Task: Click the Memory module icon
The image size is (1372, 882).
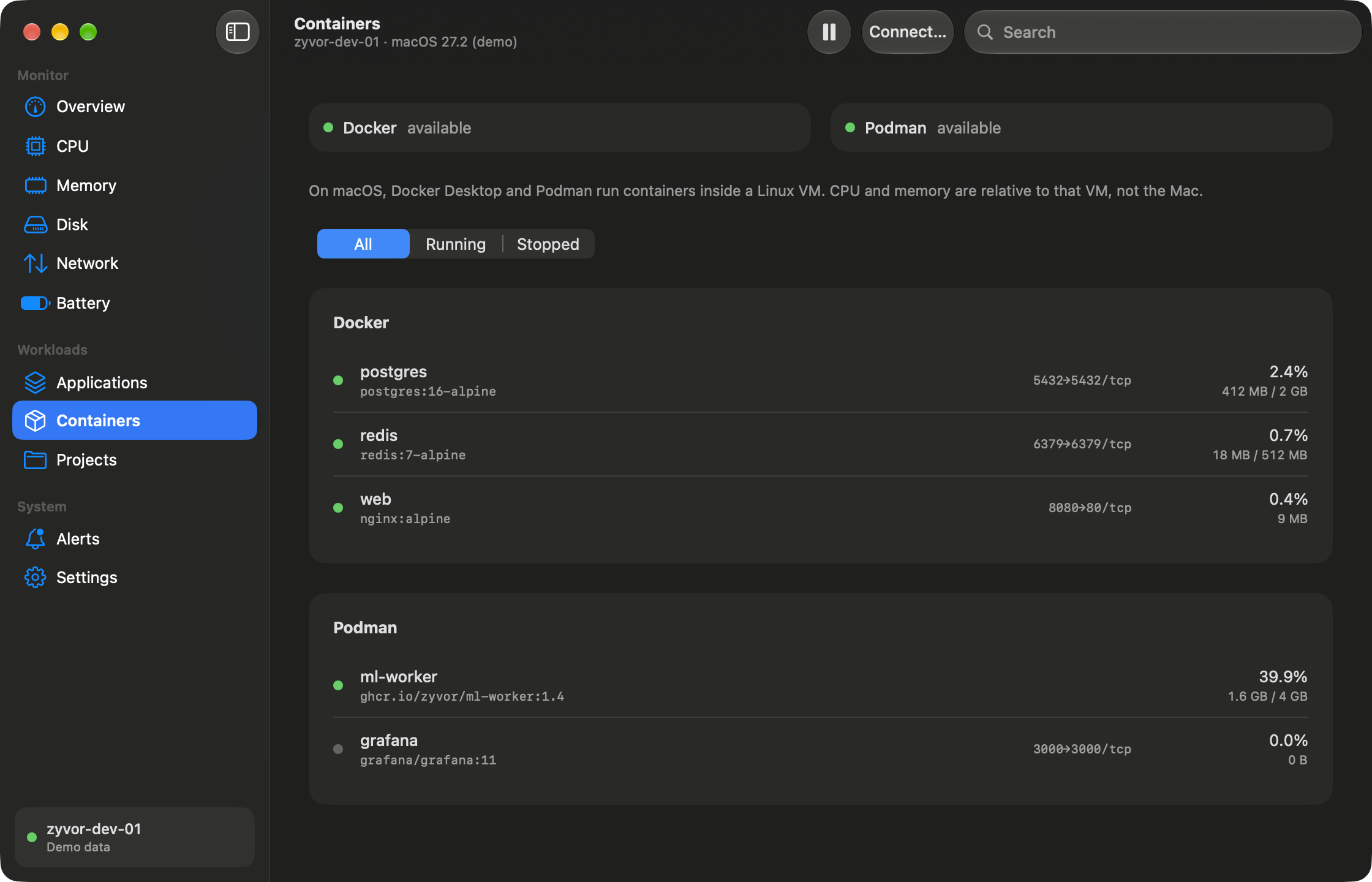Action: [x=35, y=185]
